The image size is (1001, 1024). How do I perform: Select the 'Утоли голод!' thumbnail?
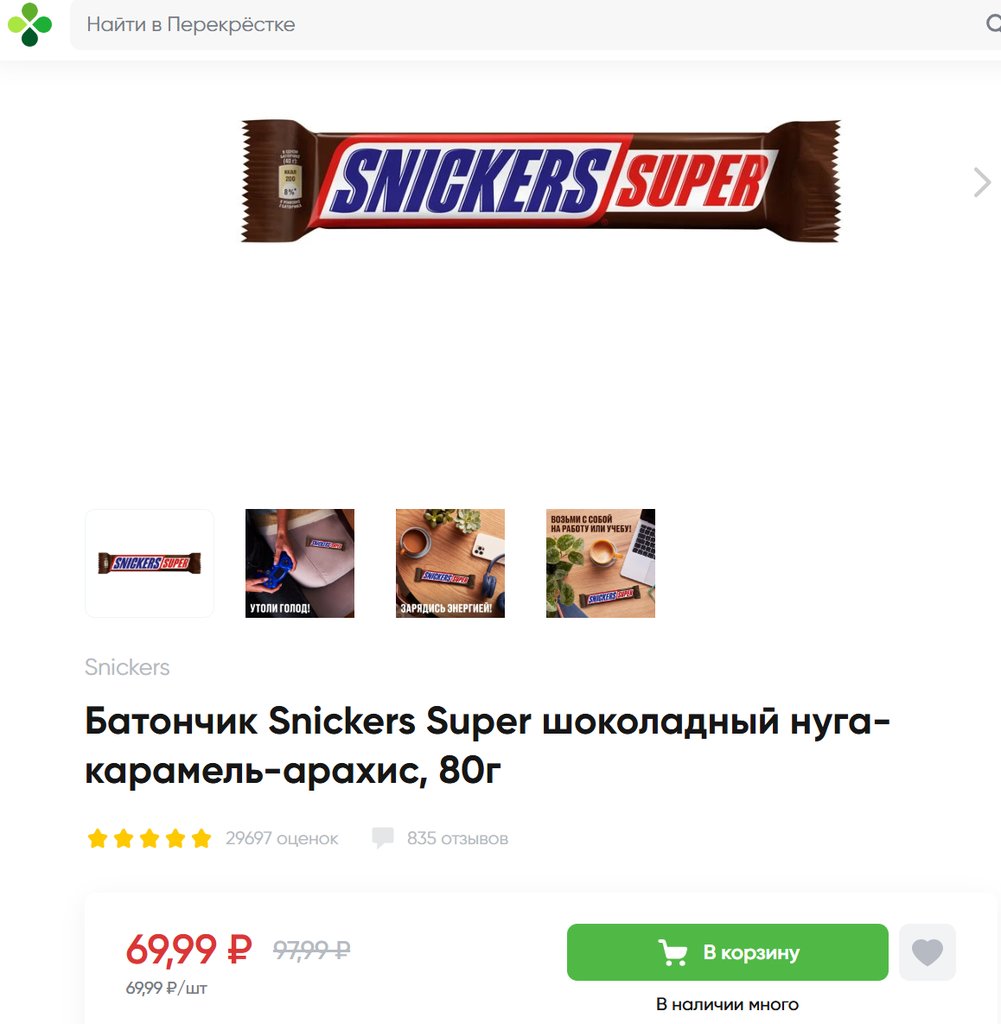(x=300, y=563)
